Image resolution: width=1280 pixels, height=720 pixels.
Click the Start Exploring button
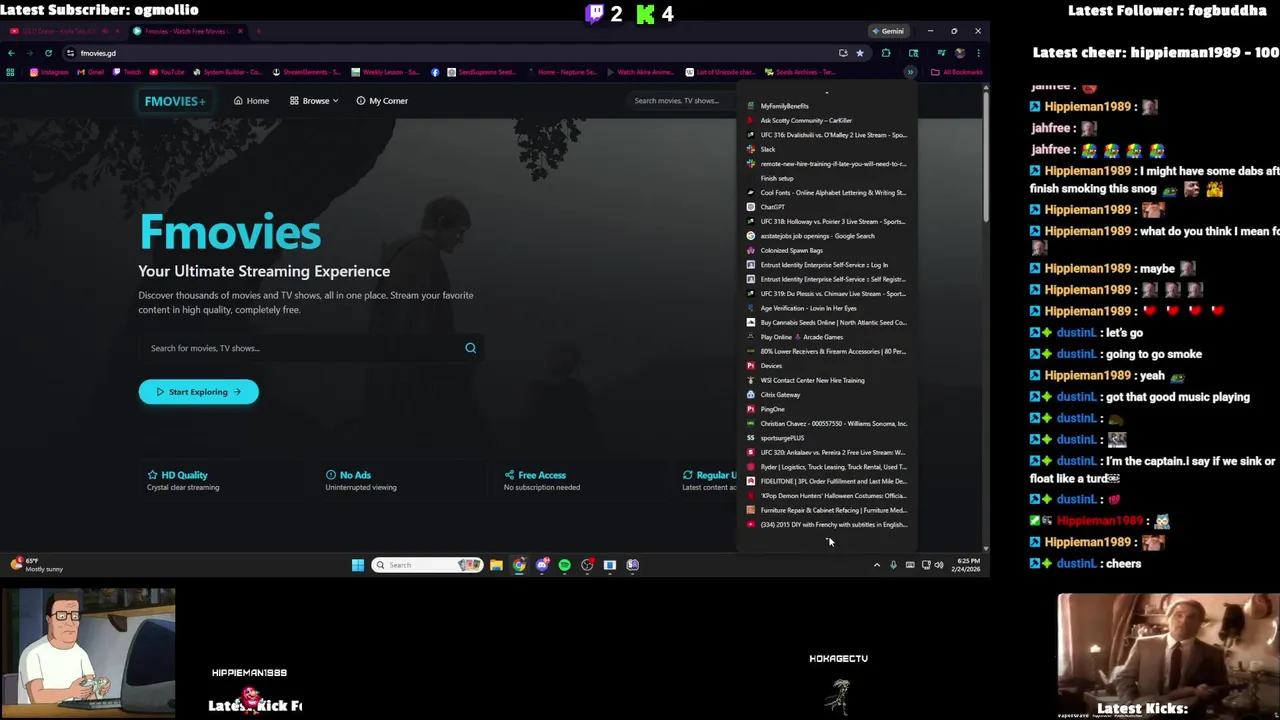coord(198,392)
